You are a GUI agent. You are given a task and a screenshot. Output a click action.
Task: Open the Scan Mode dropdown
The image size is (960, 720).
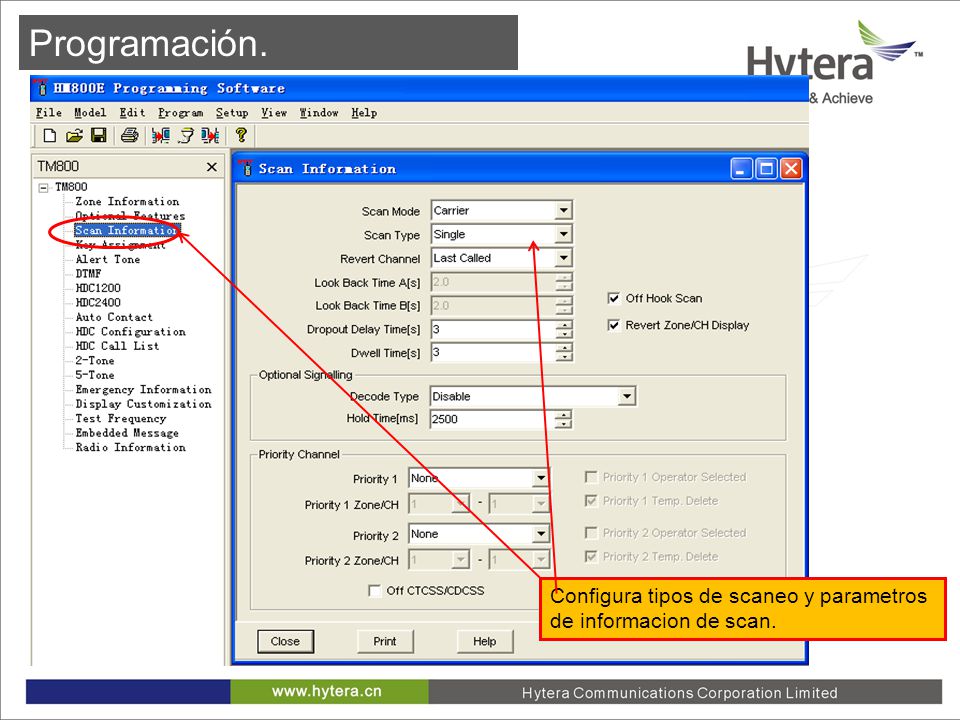pyautogui.click(x=563, y=211)
